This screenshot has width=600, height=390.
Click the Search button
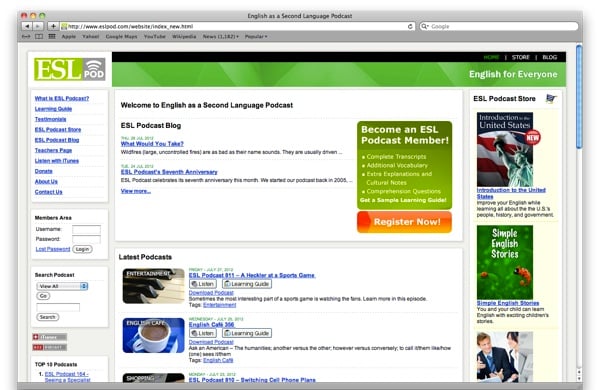pos(48,317)
